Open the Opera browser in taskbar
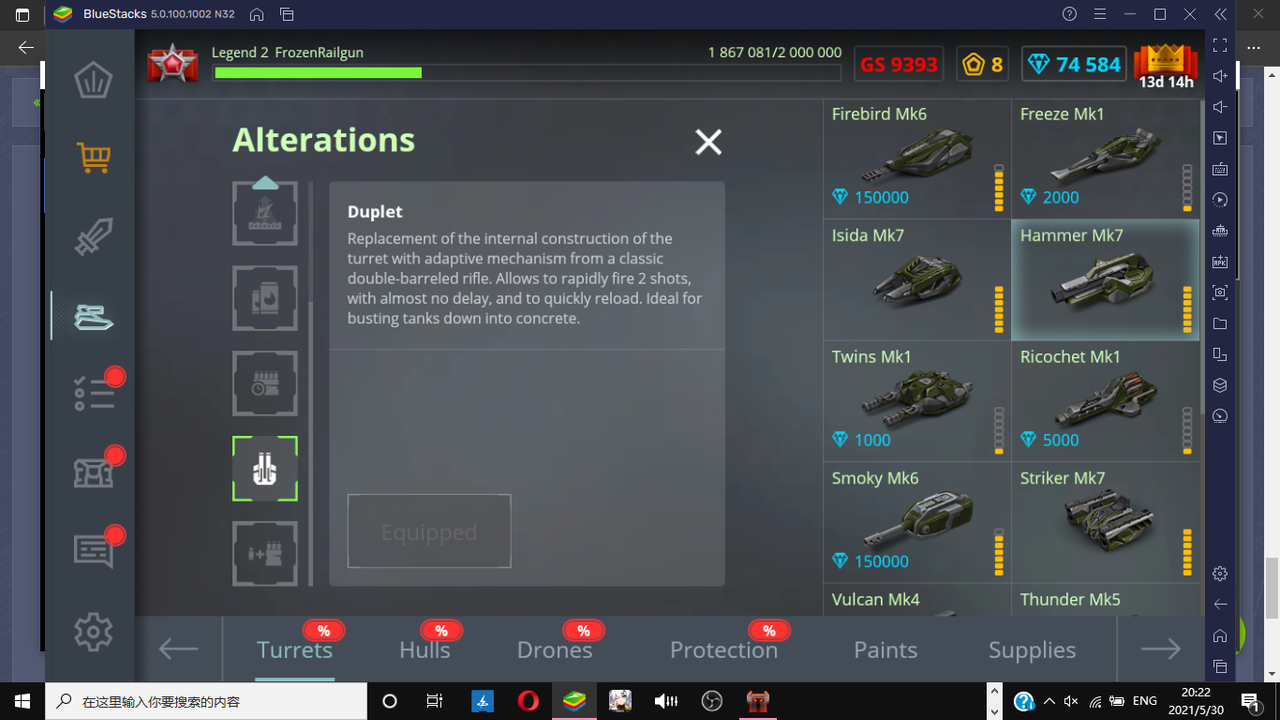1280x720 pixels. (528, 701)
